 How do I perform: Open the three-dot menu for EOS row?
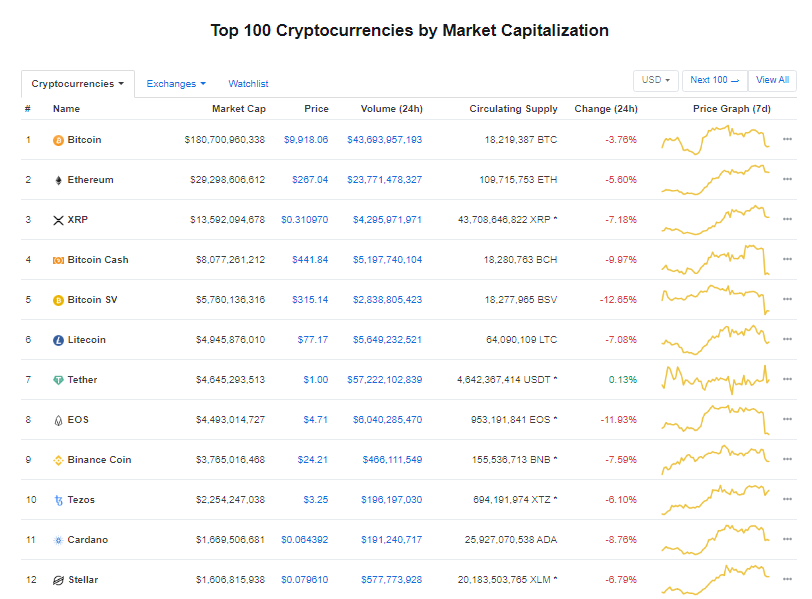(x=787, y=419)
